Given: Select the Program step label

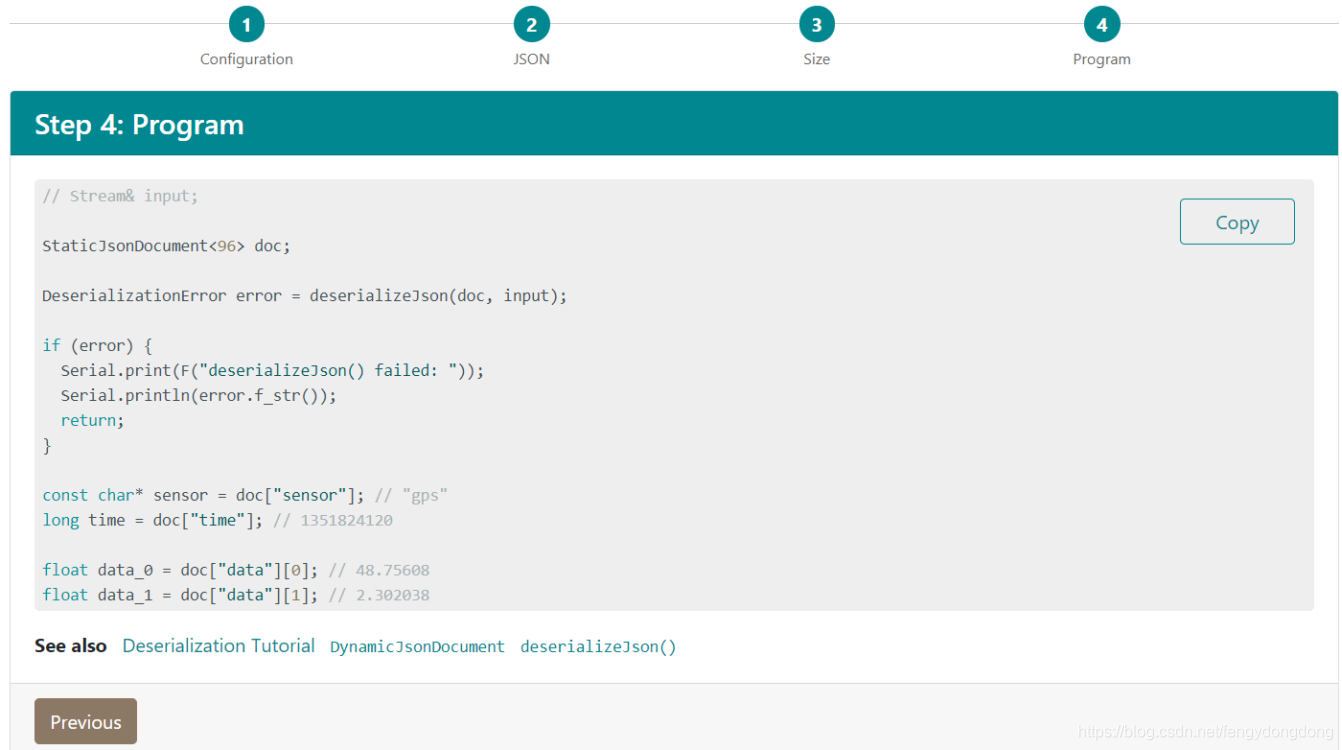Looking at the screenshot, I should [x=1102, y=59].
